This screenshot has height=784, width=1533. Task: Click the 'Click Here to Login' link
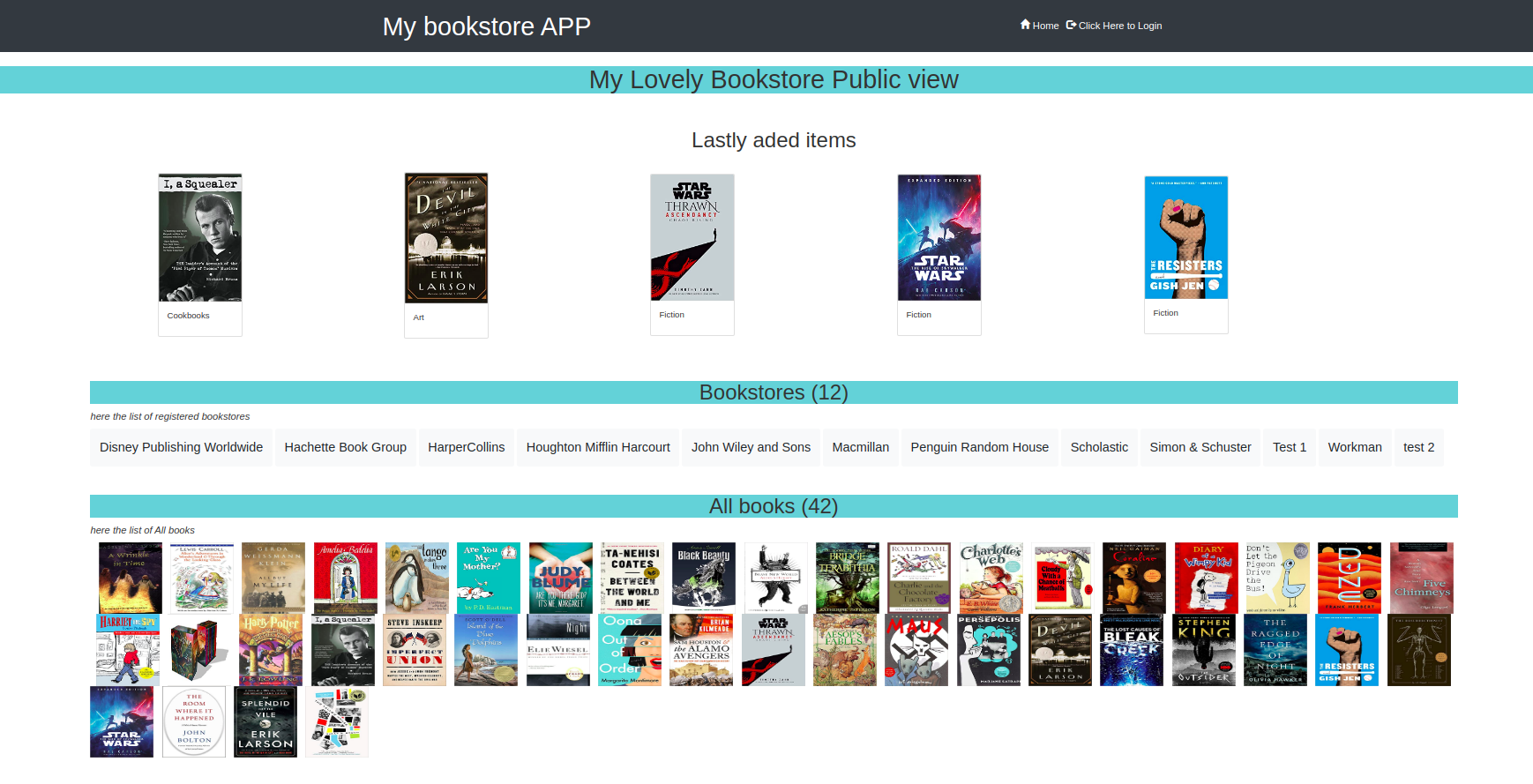1114,26
